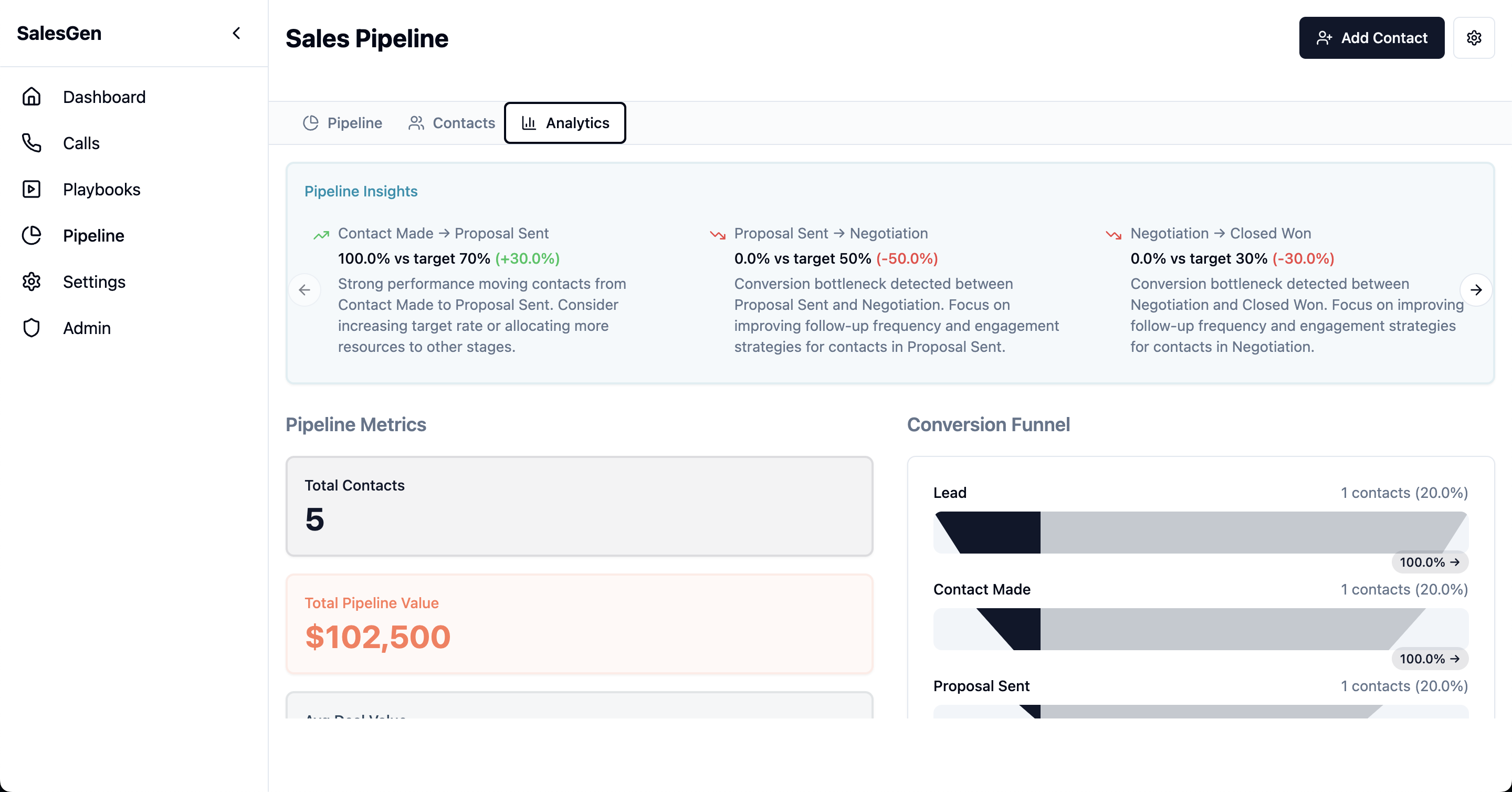Click the Total Contacts metric card

(579, 506)
